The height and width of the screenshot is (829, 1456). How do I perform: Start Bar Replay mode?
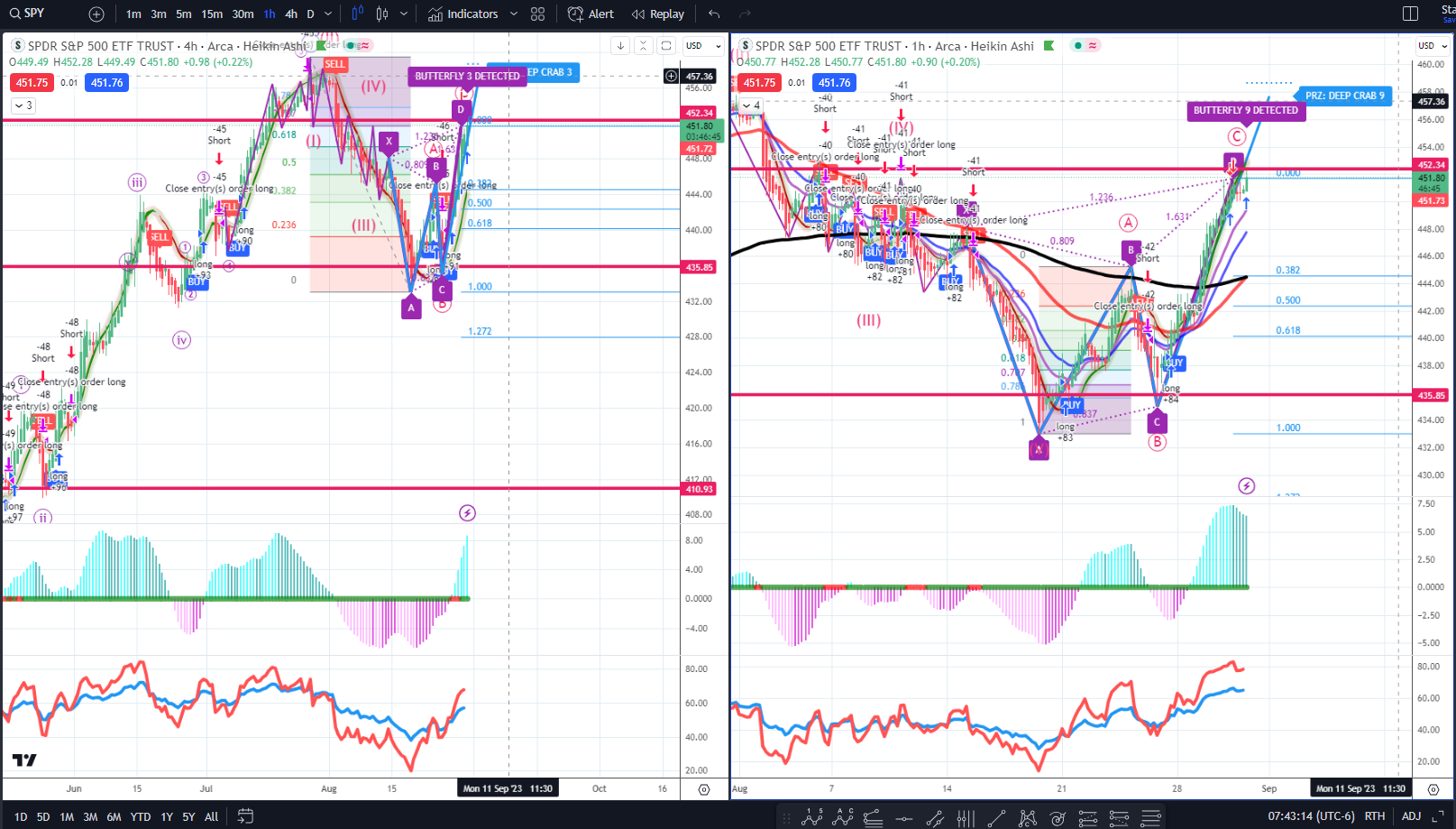coord(658,14)
